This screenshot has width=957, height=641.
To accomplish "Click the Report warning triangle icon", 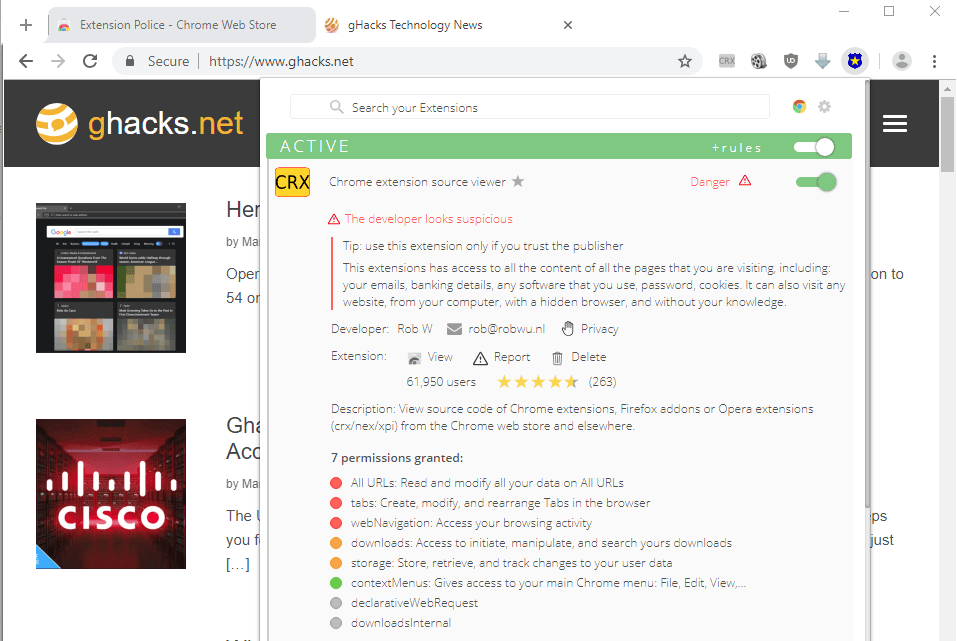I will 480,358.
